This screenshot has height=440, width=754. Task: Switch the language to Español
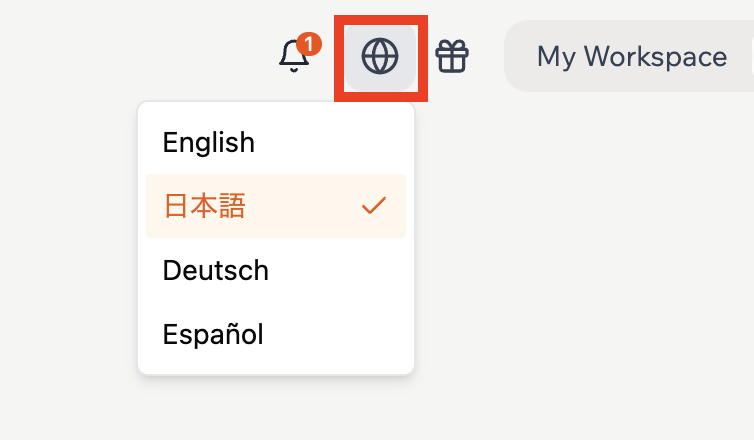point(213,334)
